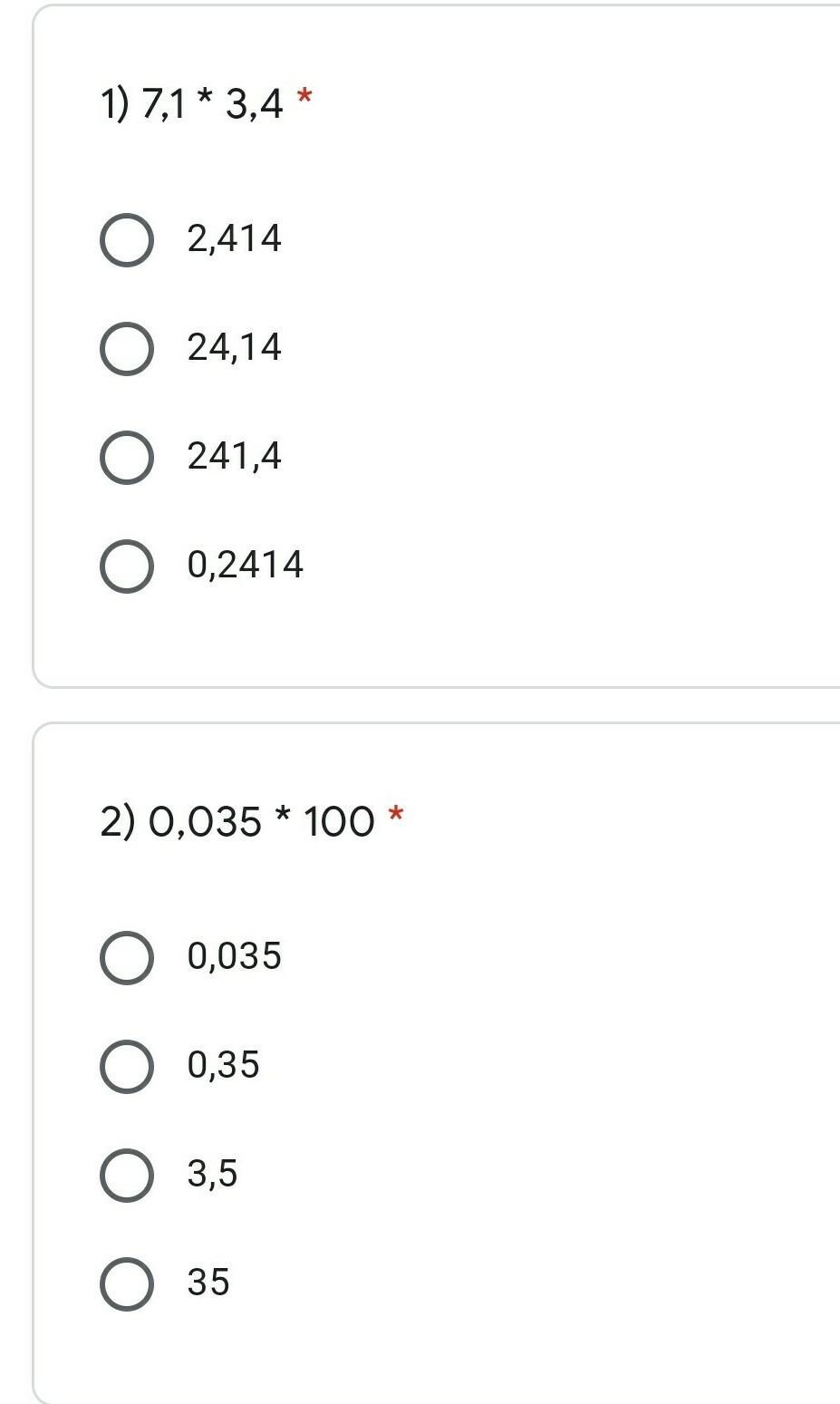The height and width of the screenshot is (1404, 840).
Task: Pick the 35 radio option
Action: 126,1284
